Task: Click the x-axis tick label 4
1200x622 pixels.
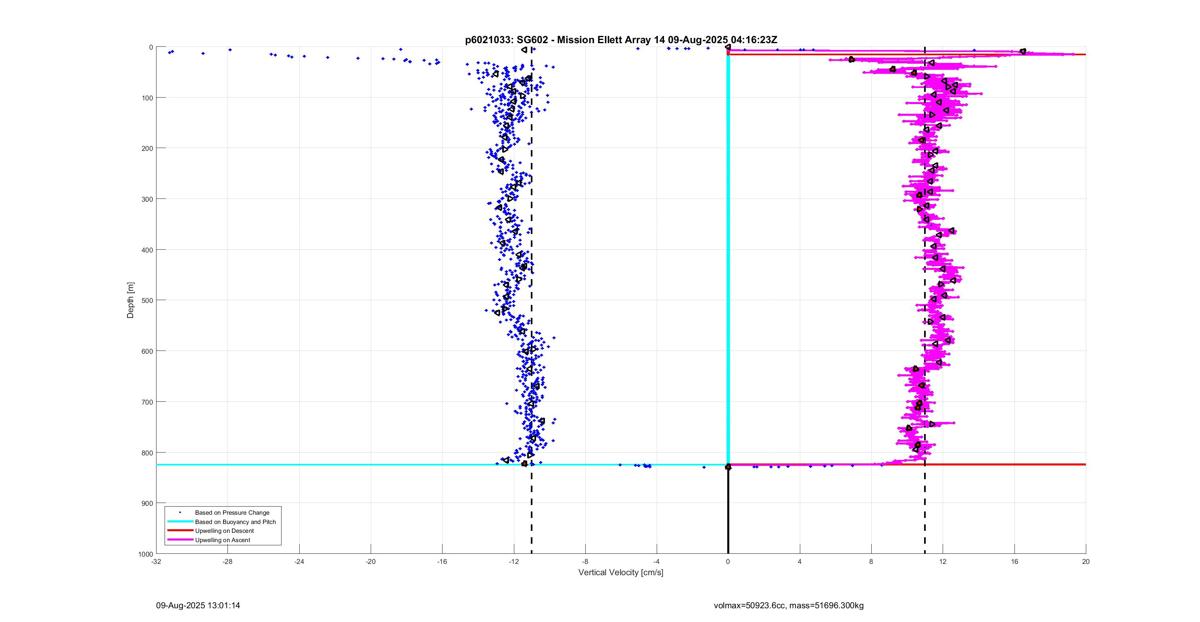Action: (x=800, y=561)
